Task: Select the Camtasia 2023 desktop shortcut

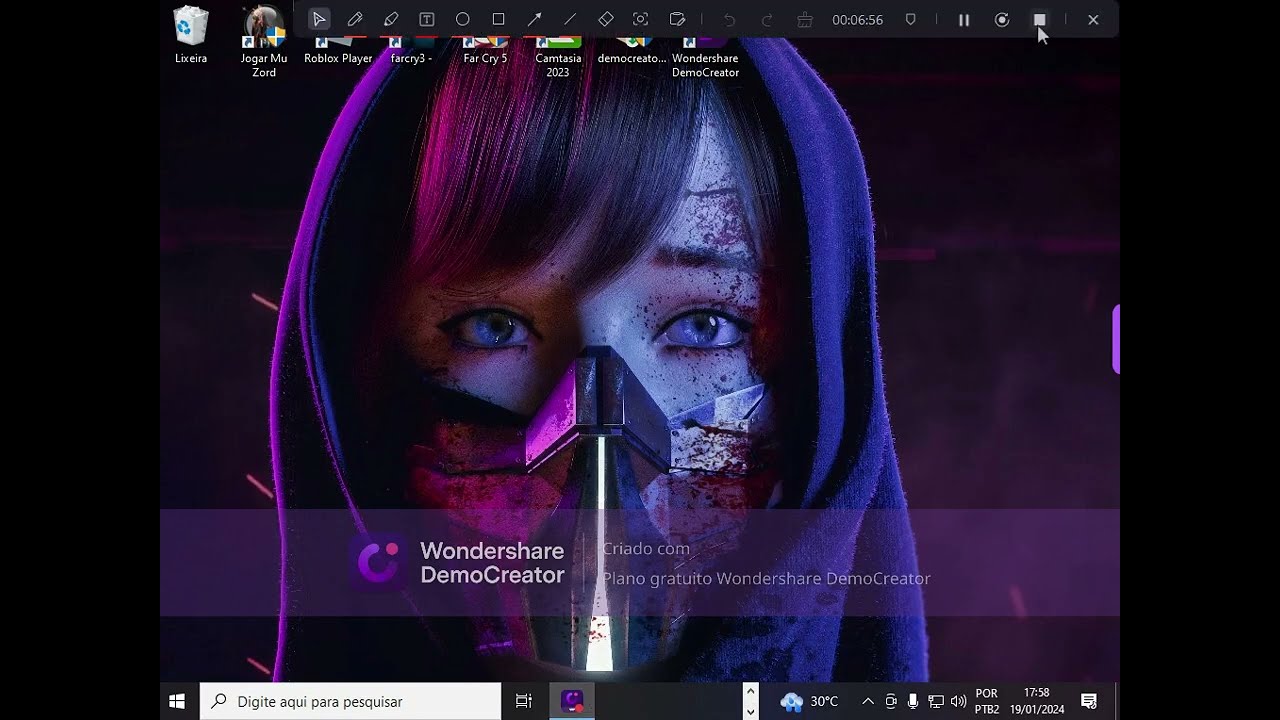Action: point(558,57)
